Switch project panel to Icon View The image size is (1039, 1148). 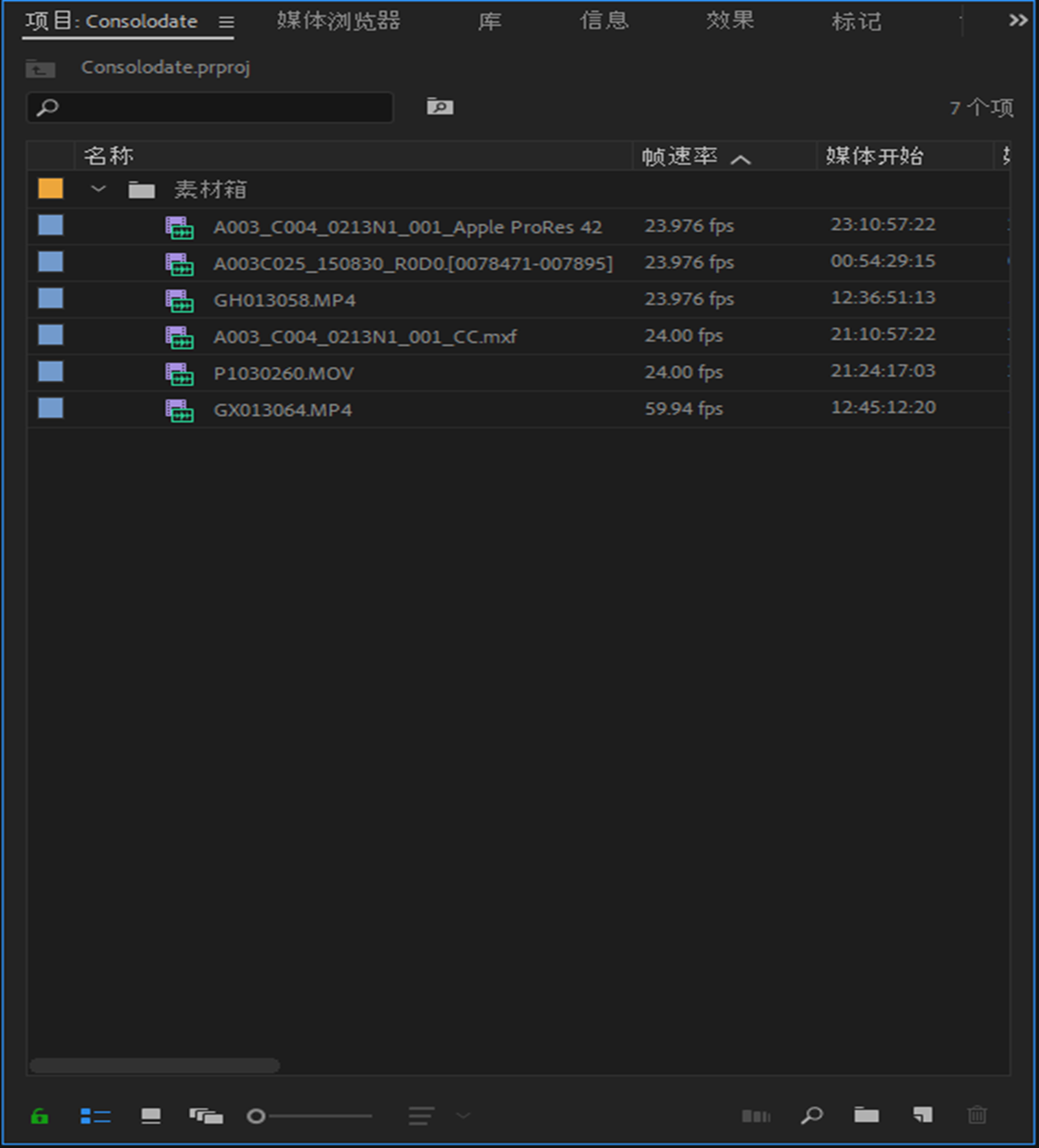pos(150,1115)
